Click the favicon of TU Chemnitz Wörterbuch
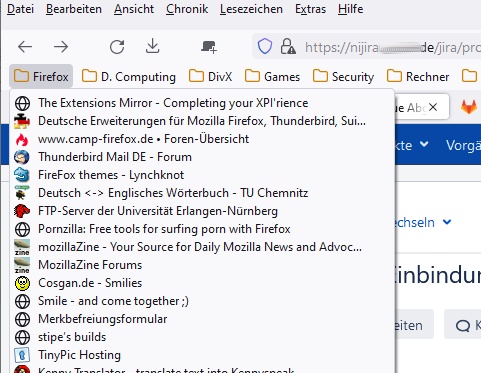This screenshot has width=481, height=373. pyautogui.click(x=22, y=193)
